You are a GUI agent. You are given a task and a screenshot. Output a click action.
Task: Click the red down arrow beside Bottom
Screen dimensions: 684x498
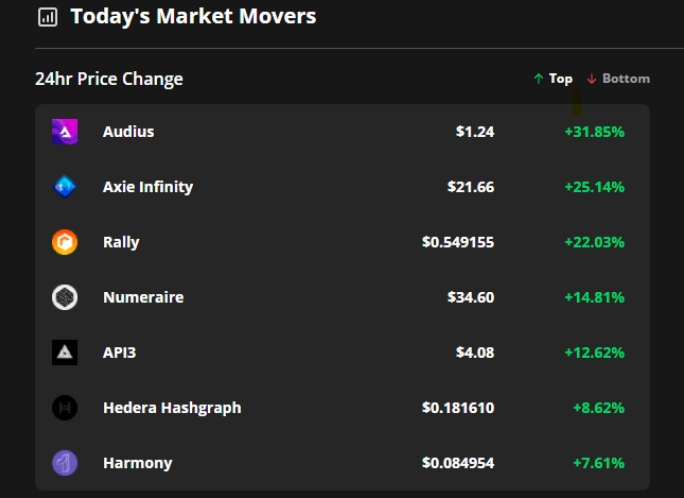pos(592,78)
